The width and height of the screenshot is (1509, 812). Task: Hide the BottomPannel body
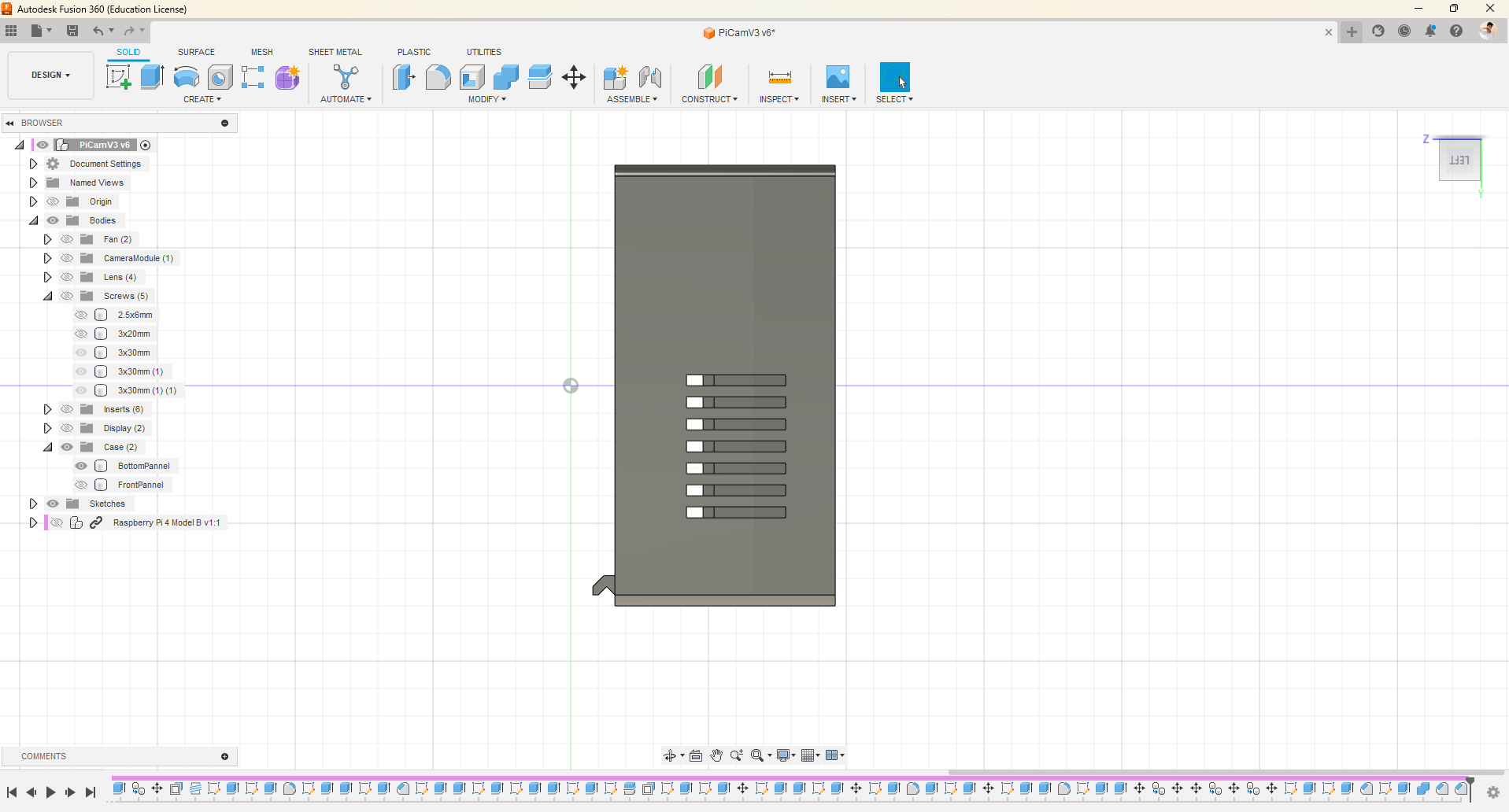[81, 466]
